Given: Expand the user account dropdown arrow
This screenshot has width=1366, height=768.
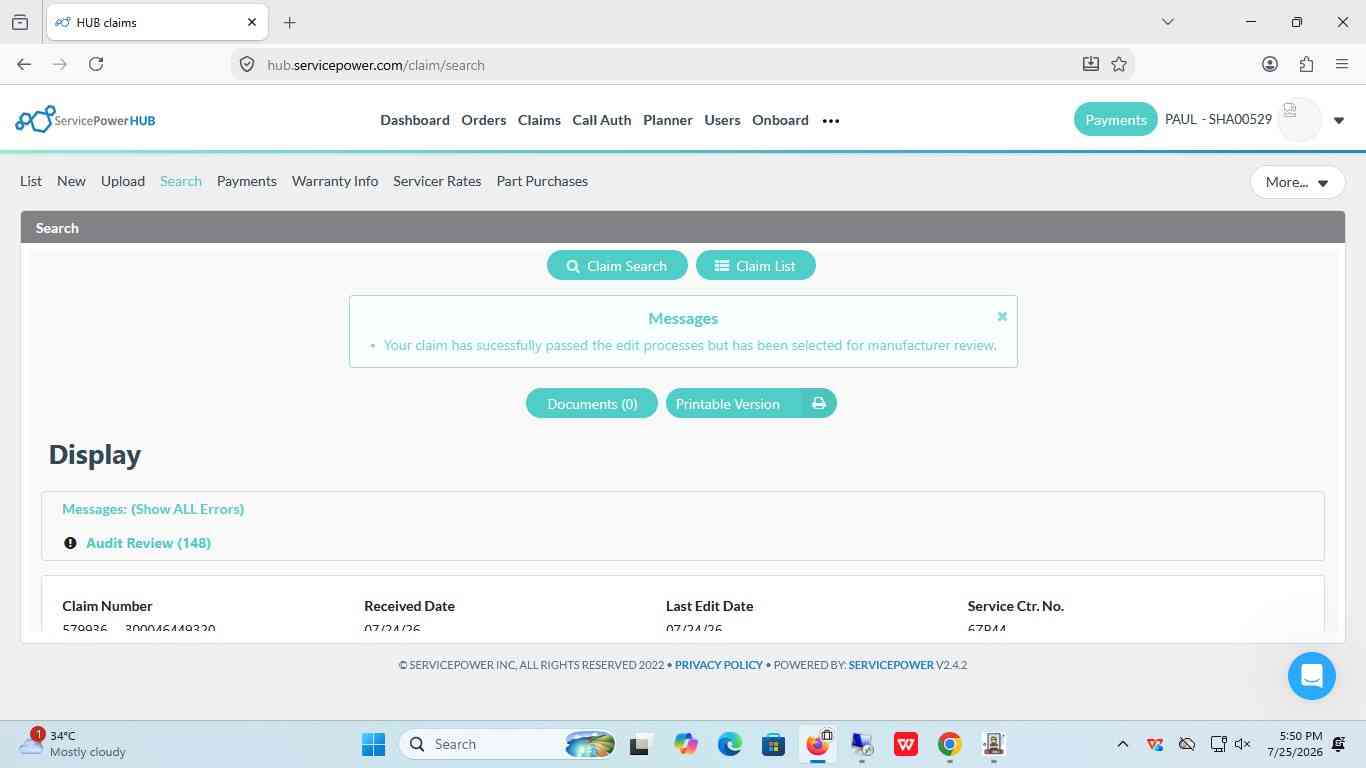Looking at the screenshot, I should pyautogui.click(x=1339, y=121).
